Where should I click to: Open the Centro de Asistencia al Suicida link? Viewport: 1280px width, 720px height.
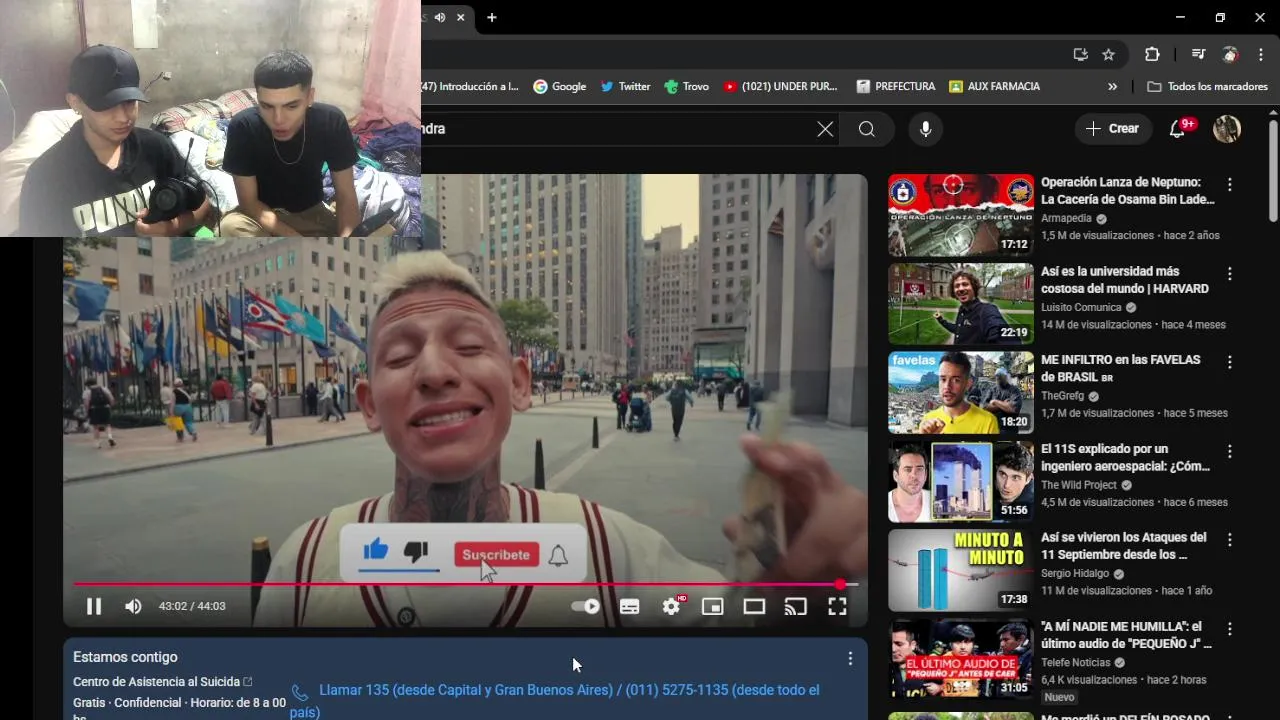click(163, 682)
